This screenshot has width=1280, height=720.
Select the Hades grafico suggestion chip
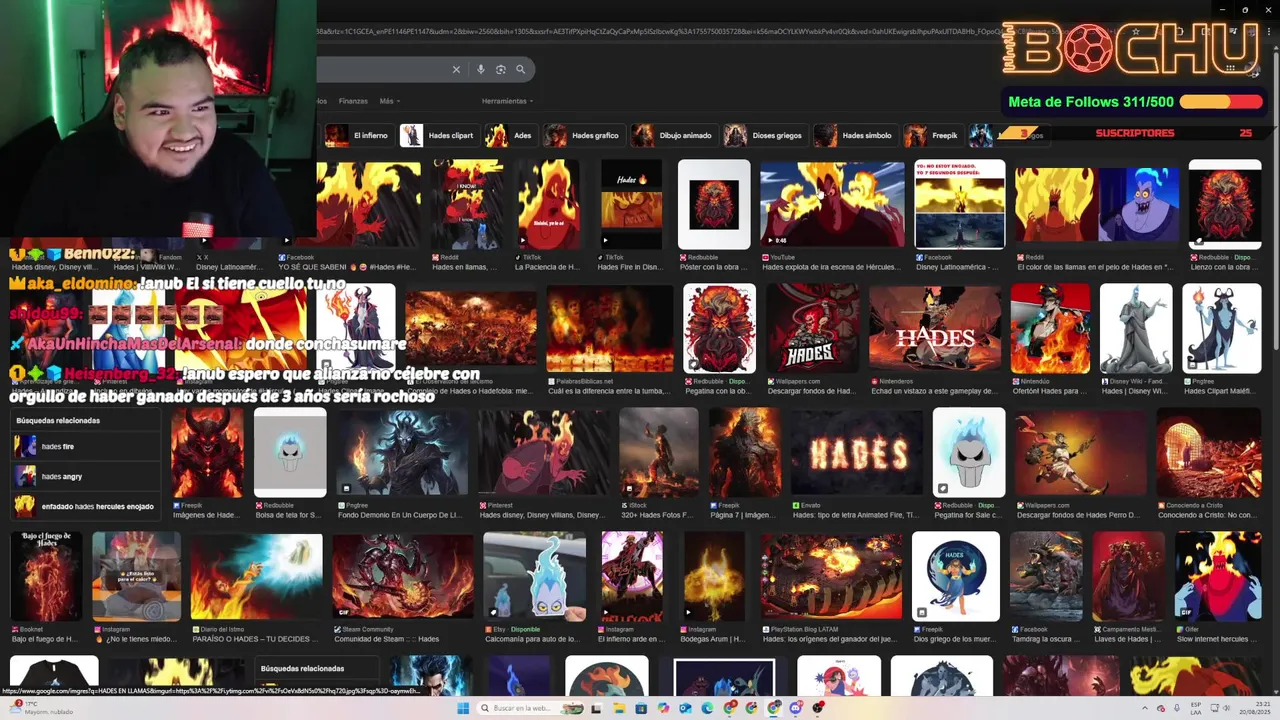583,135
